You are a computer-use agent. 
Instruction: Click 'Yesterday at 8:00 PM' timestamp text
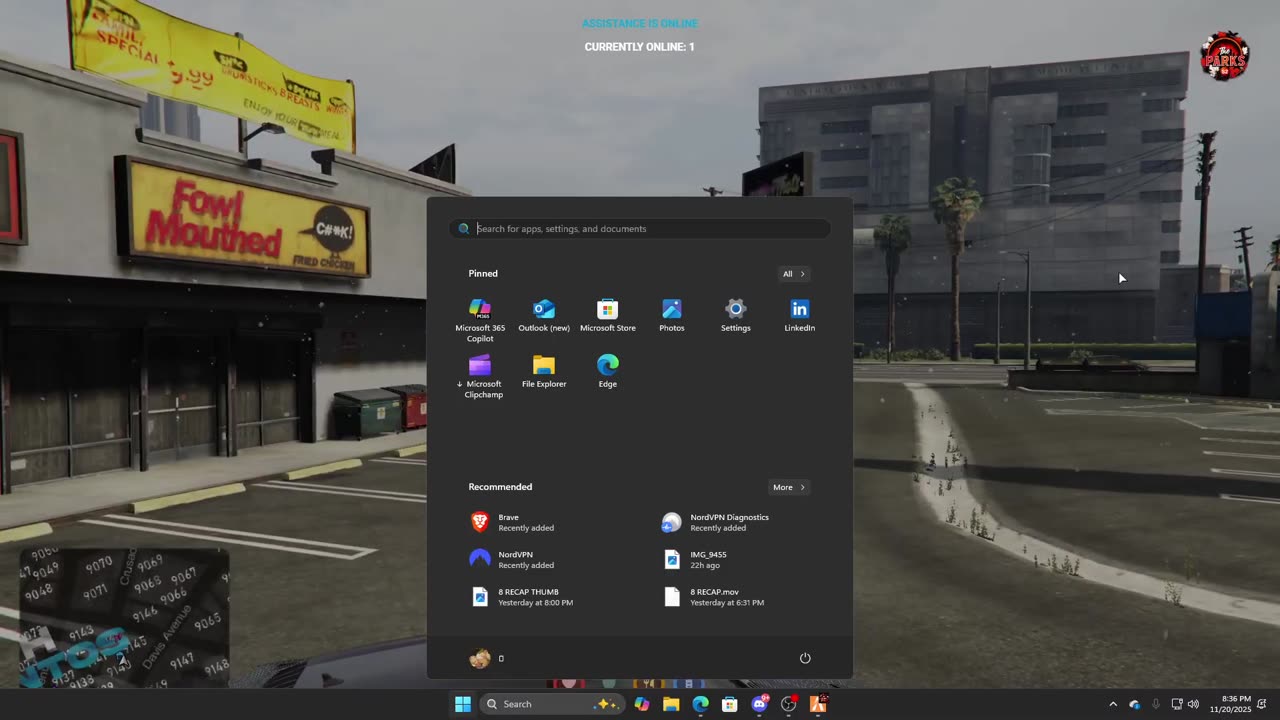tap(536, 603)
